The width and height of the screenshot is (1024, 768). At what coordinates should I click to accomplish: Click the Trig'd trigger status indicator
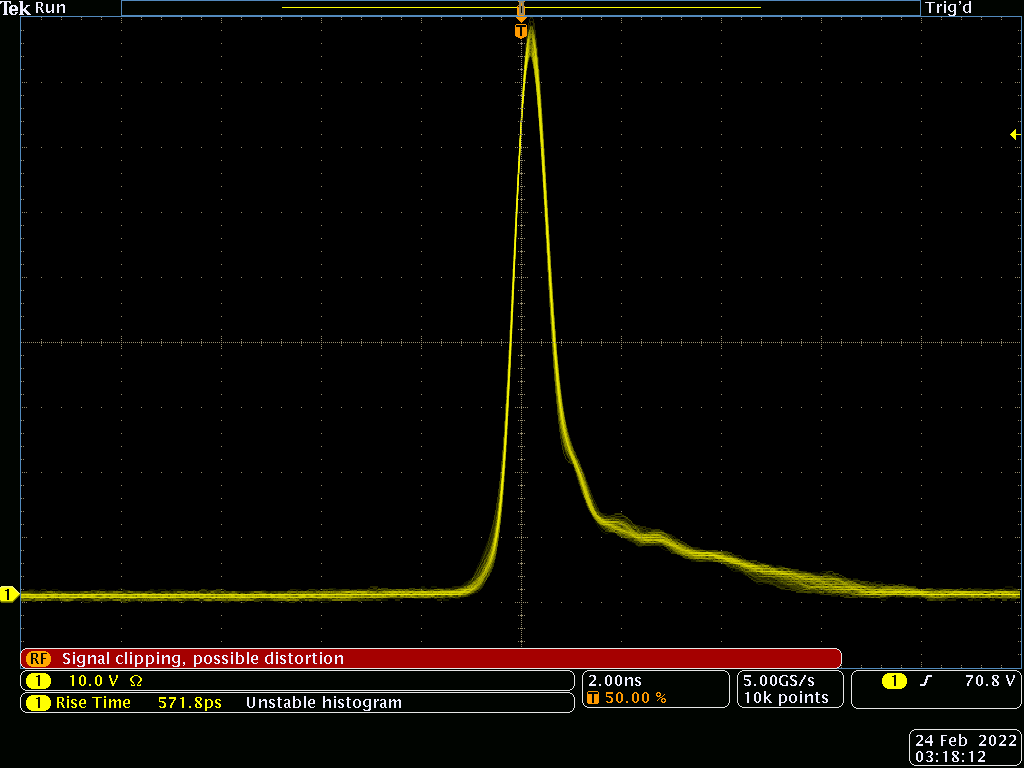pos(949,8)
